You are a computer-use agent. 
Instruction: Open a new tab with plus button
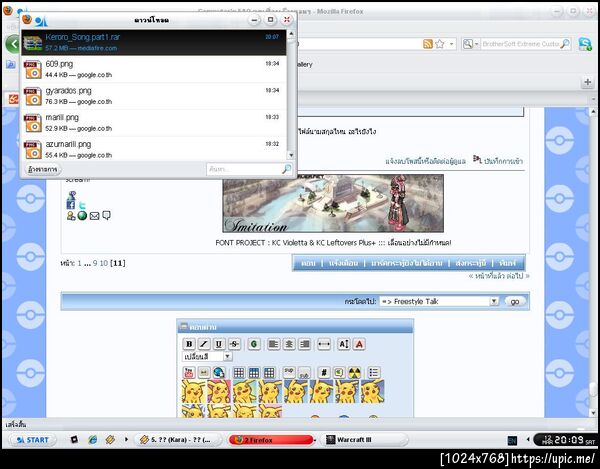coord(588,82)
